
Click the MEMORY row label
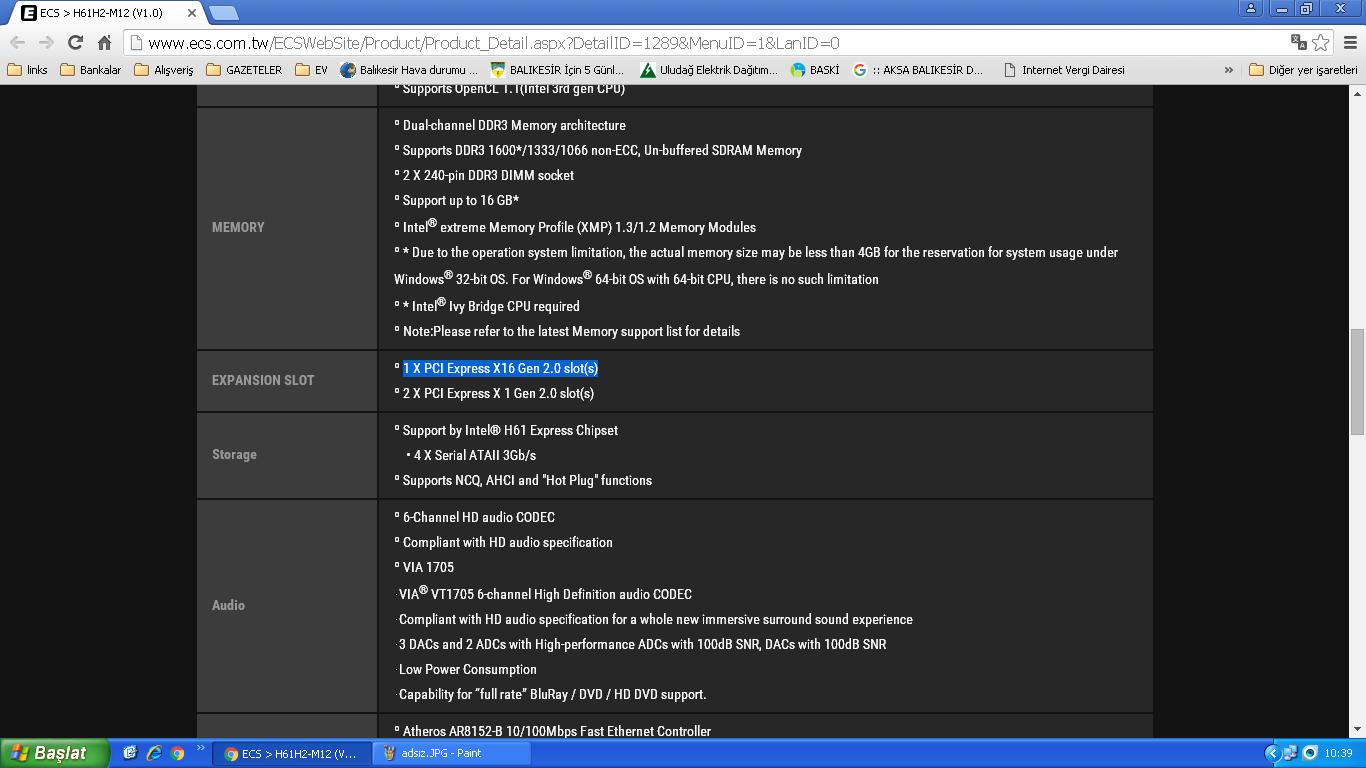(x=238, y=227)
